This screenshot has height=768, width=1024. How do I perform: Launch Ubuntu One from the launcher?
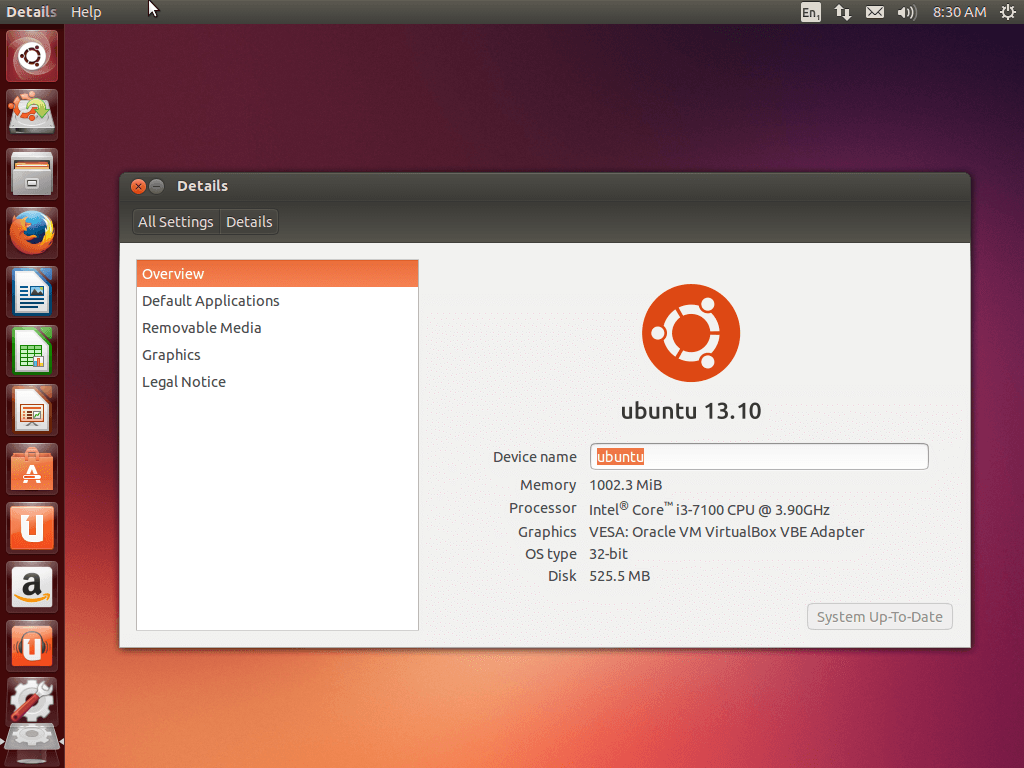[32, 528]
